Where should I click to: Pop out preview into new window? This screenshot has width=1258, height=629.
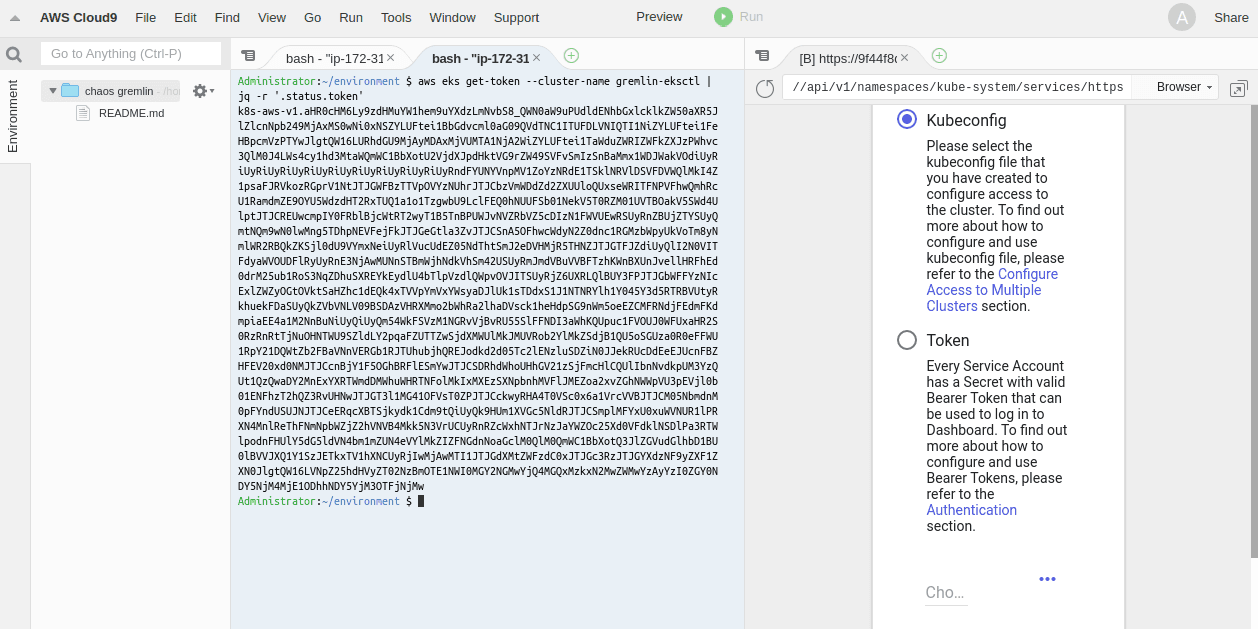1238,88
